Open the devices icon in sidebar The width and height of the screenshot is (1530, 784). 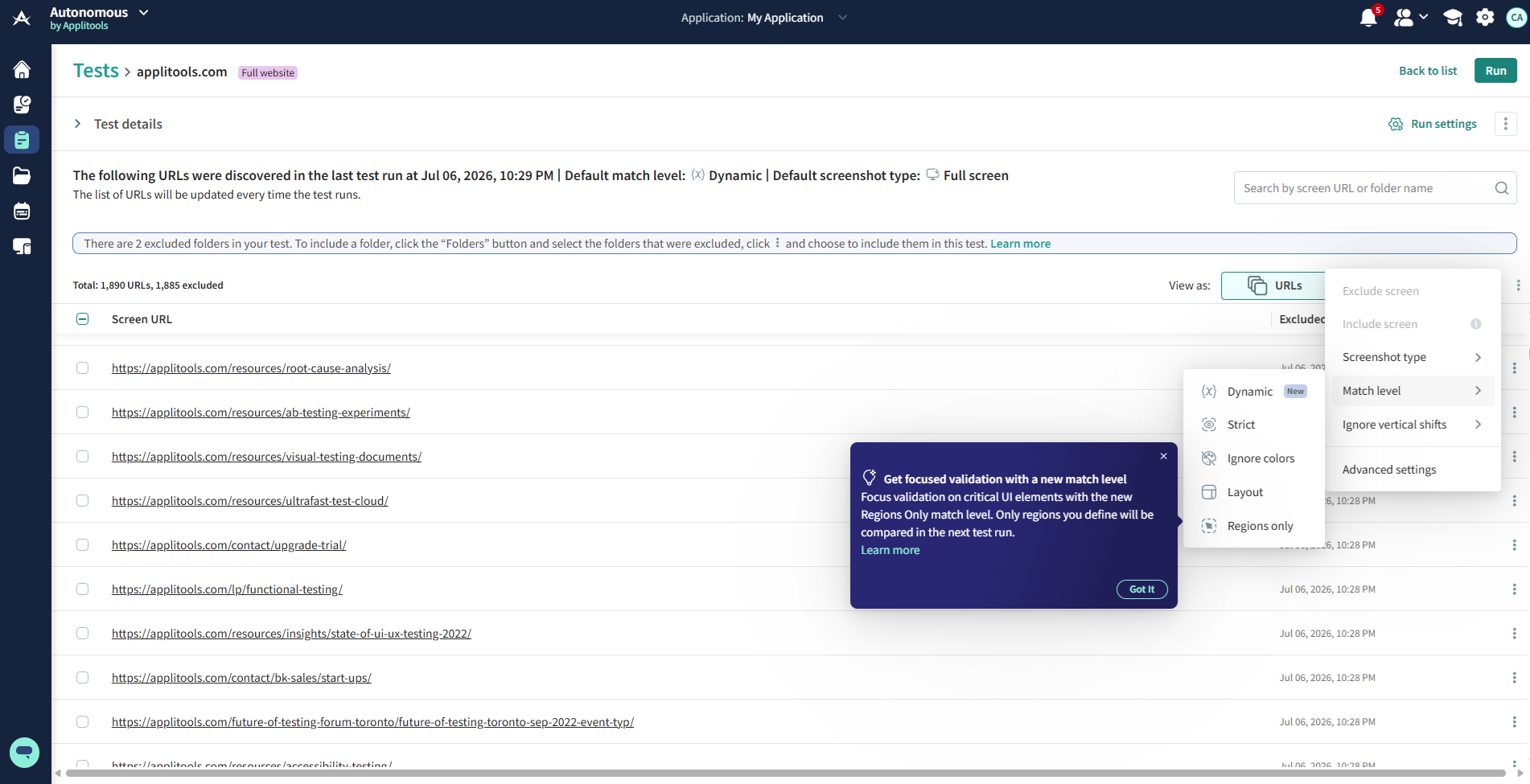tap(22, 246)
